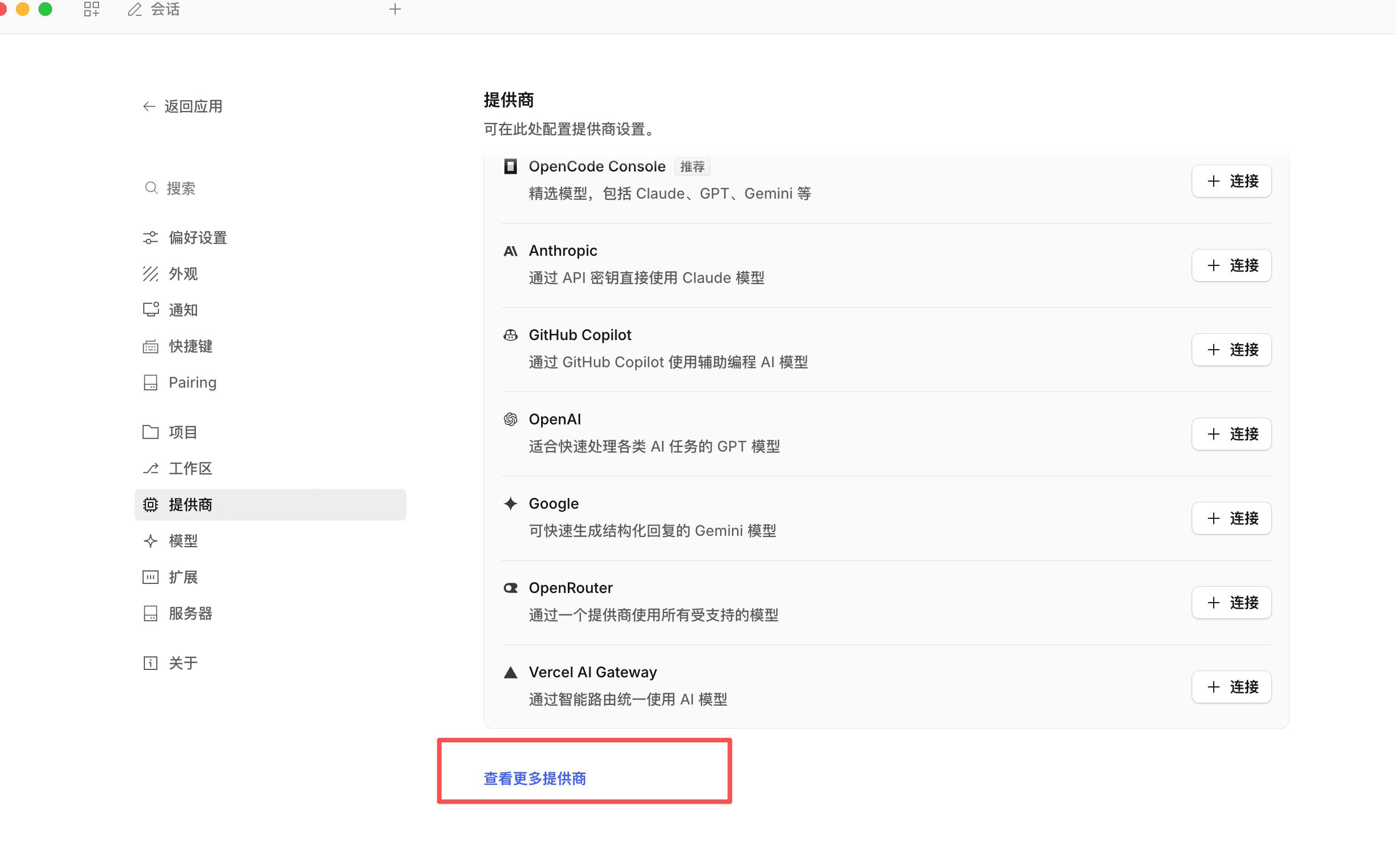The width and height of the screenshot is (1396, 868).
Task: Connect the Vercel AI Gateway provider
Action: [1231, 687]
